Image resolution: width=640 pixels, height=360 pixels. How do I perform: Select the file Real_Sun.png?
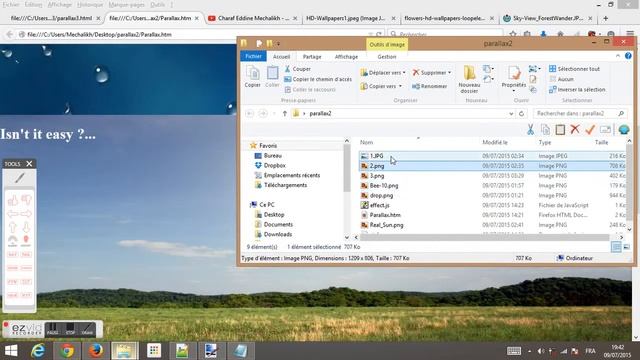pyautogui.click(x=492, y=224)
